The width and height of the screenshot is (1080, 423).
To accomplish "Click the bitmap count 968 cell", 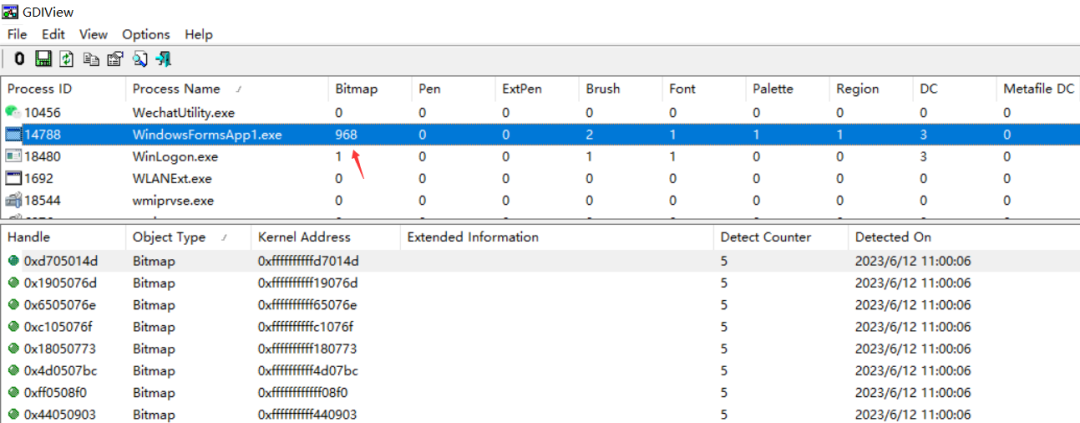I will point(346,135).
